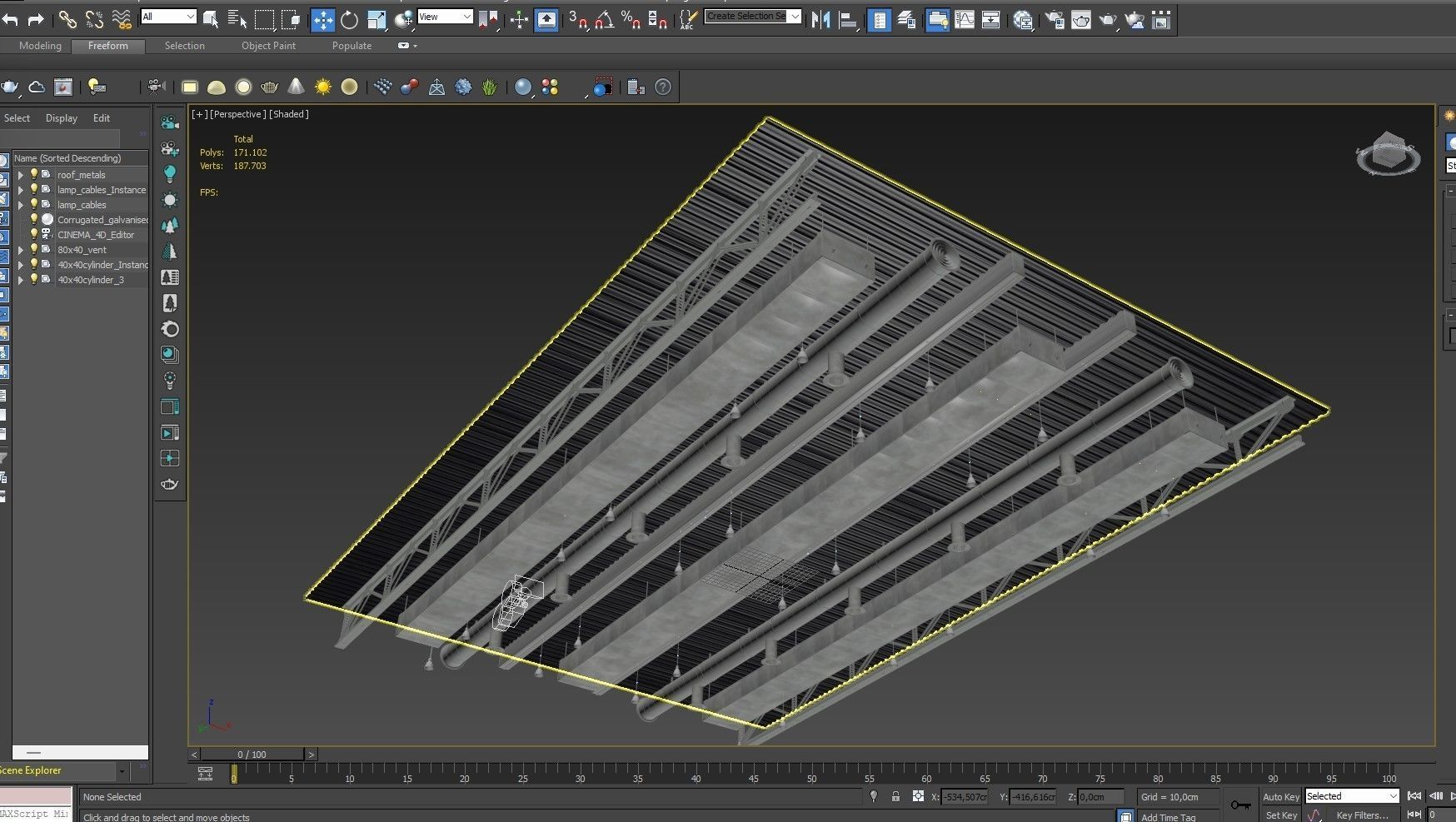Activate the Select and Rotate tool

click(x=350, y=19)
